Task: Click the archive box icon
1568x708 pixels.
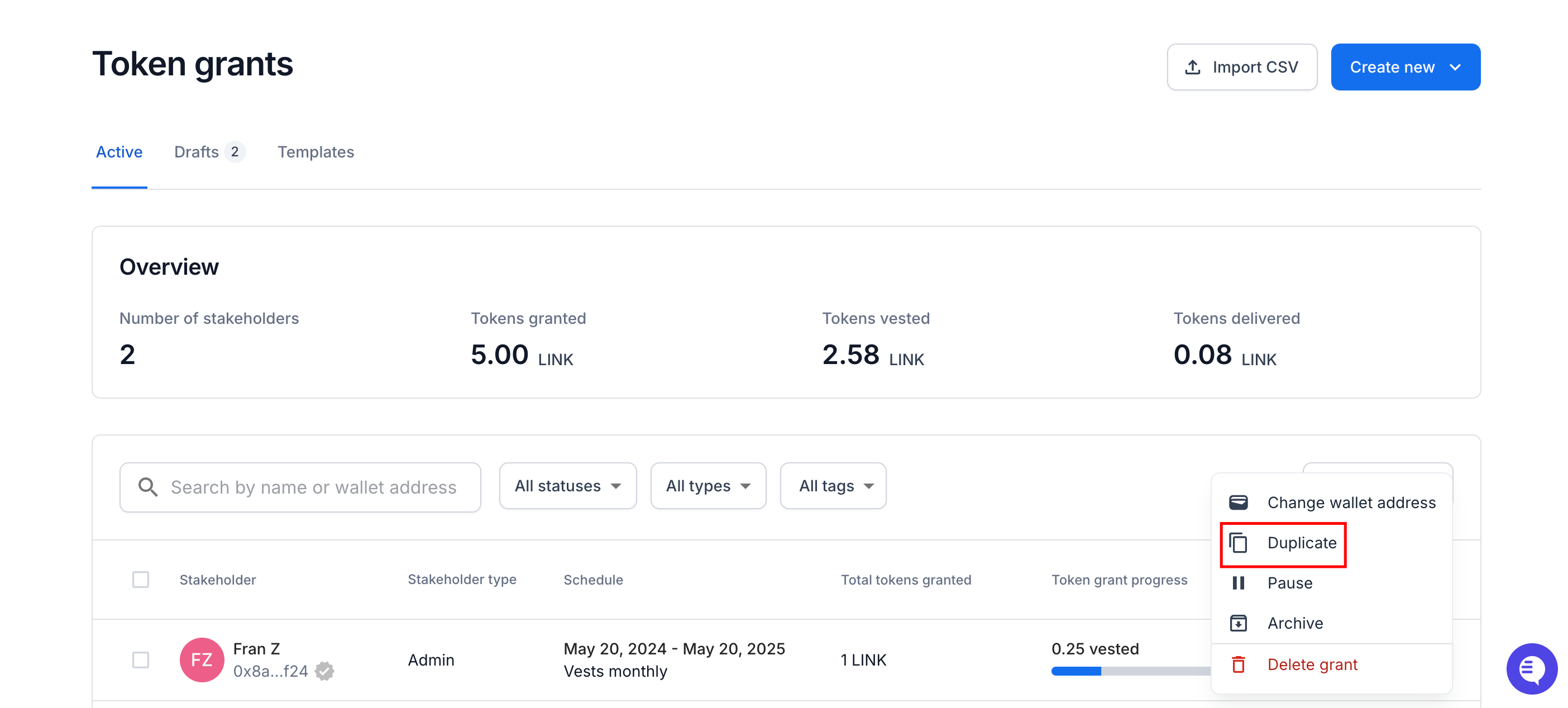Action: pyautogui.click(x=1238, y=623)
